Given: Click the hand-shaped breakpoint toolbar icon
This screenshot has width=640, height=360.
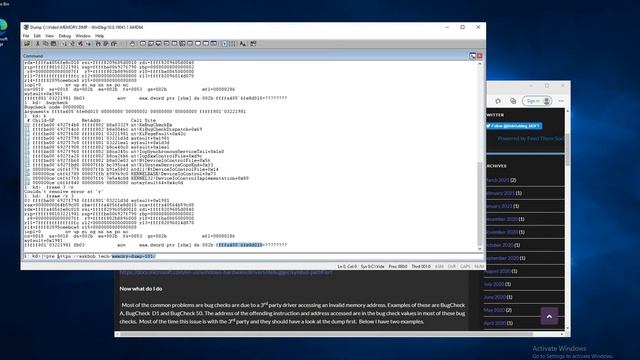Looking at the screenshot, I should click(132, 44).
